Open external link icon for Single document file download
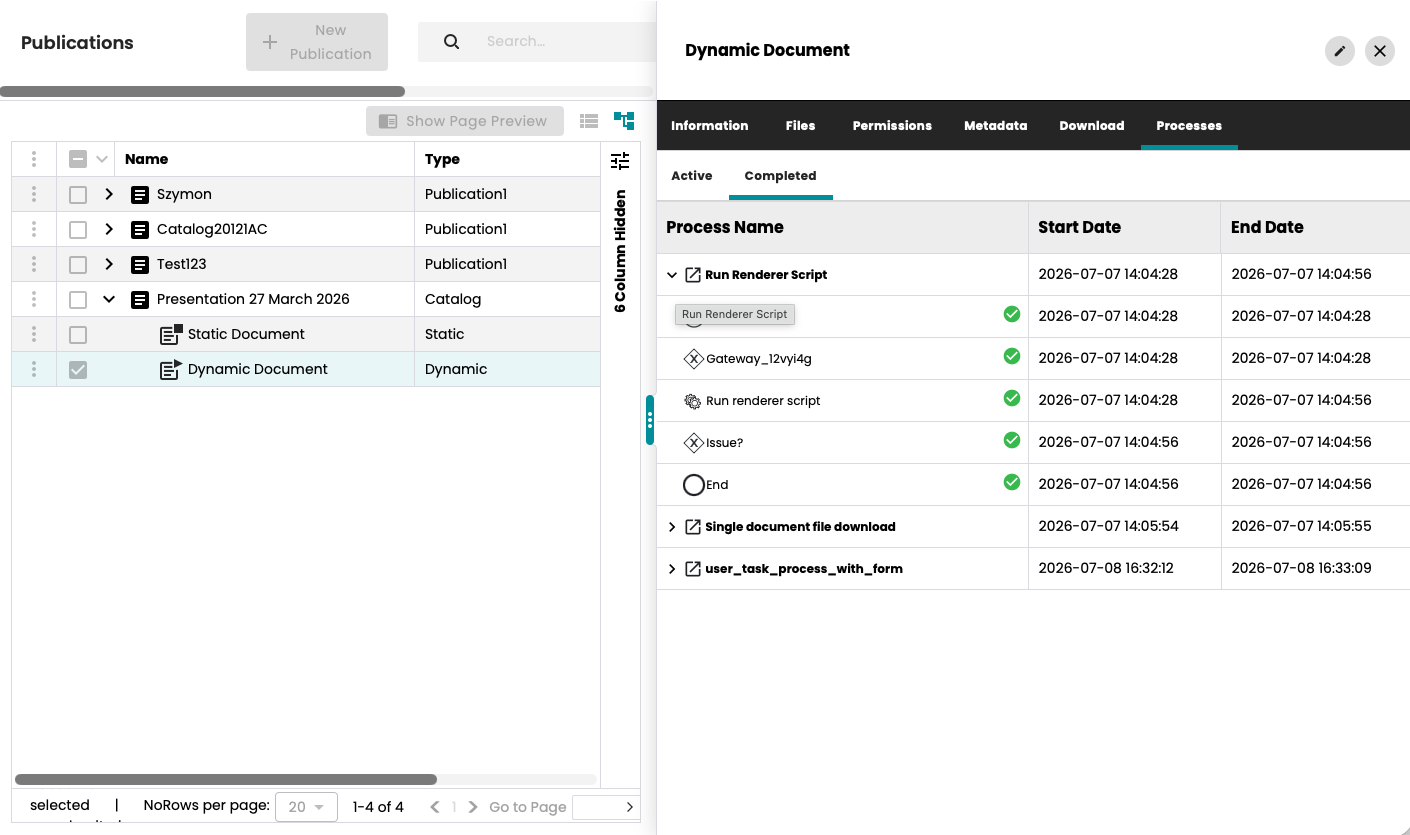Viewport: 1410px width, 835px height. (692, 527)
